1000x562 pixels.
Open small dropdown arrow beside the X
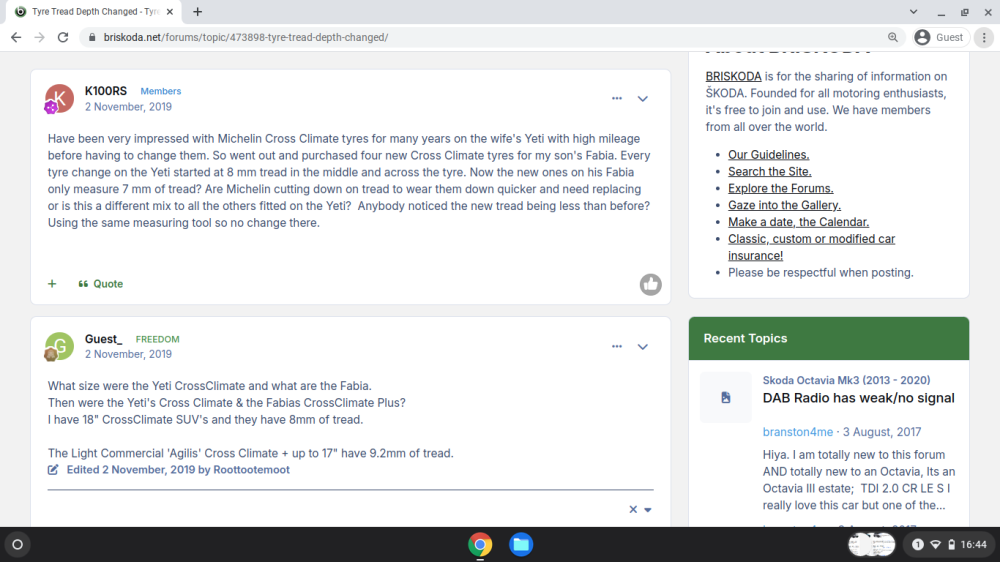pyautogui.click(x=648, y=510)
